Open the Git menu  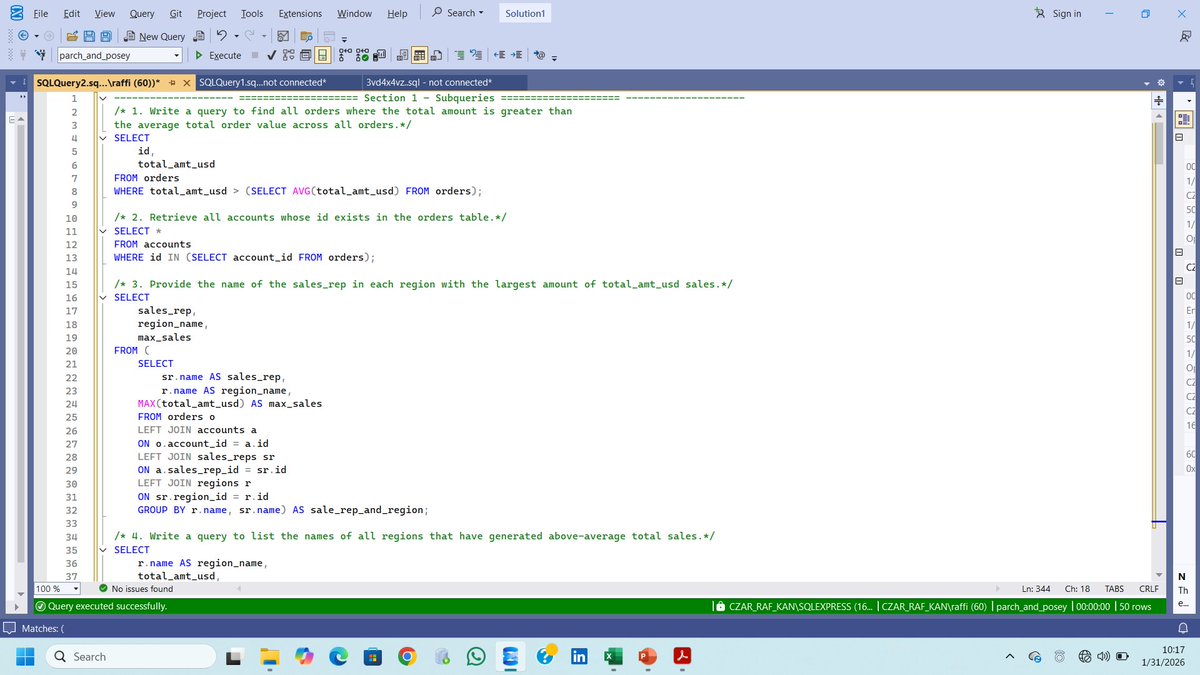click(175, 13)
